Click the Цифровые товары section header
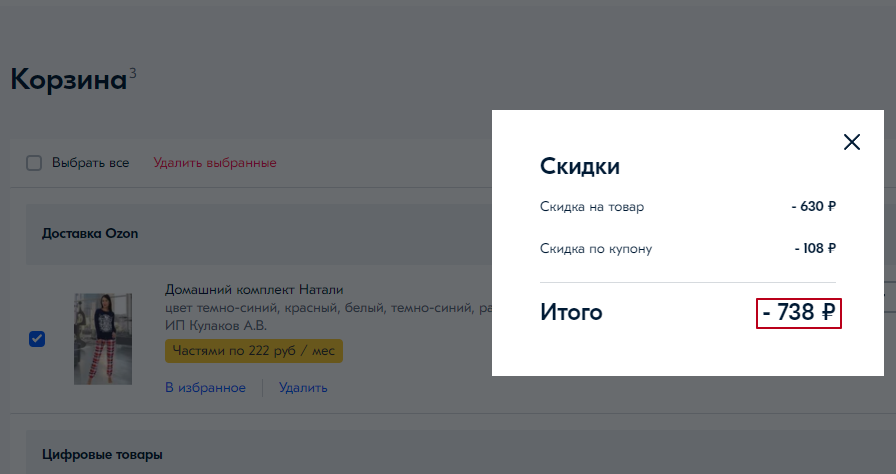This screenshot has width=896, height=474. coord(102,455)
